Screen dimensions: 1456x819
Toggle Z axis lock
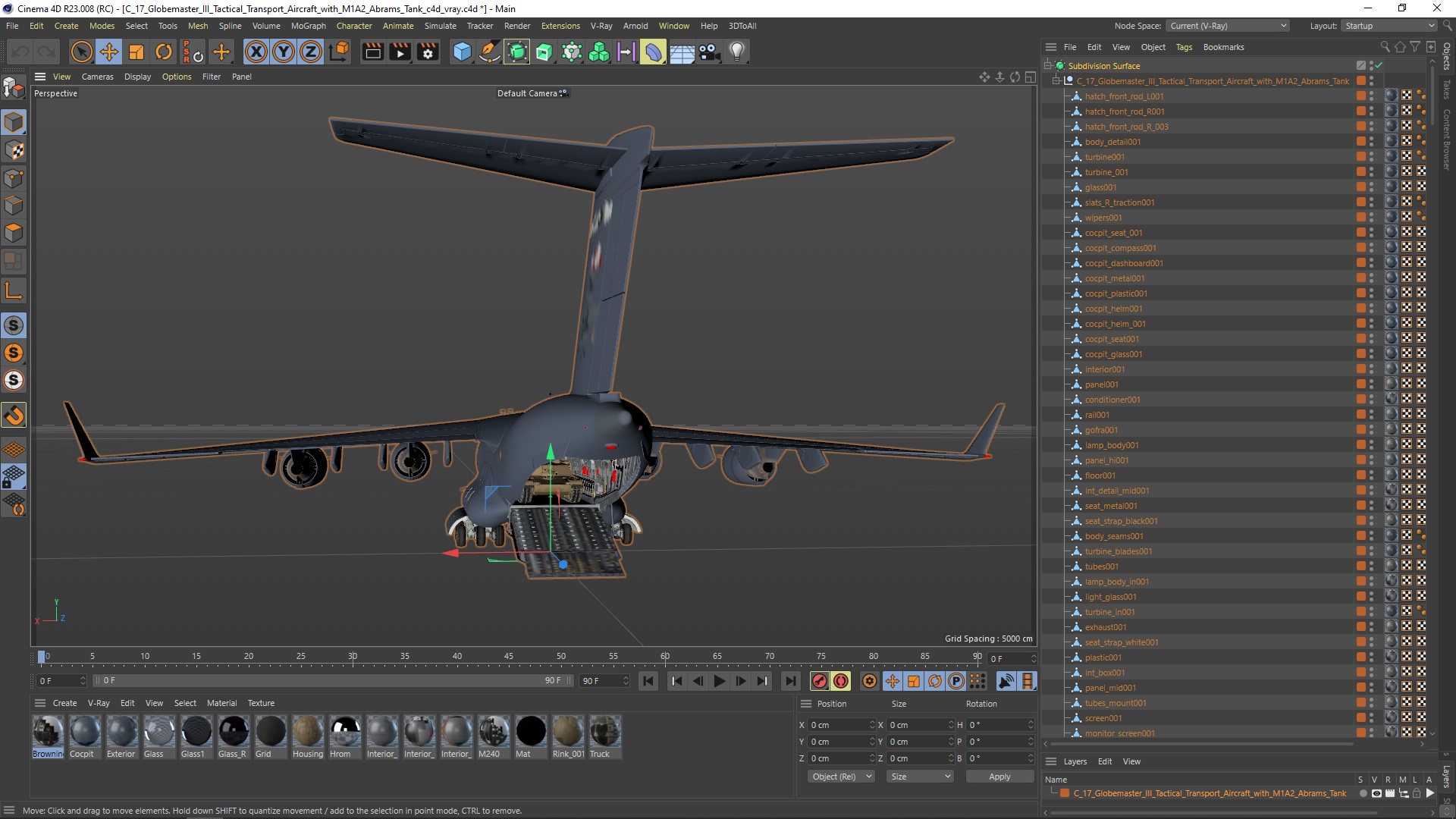311,52
